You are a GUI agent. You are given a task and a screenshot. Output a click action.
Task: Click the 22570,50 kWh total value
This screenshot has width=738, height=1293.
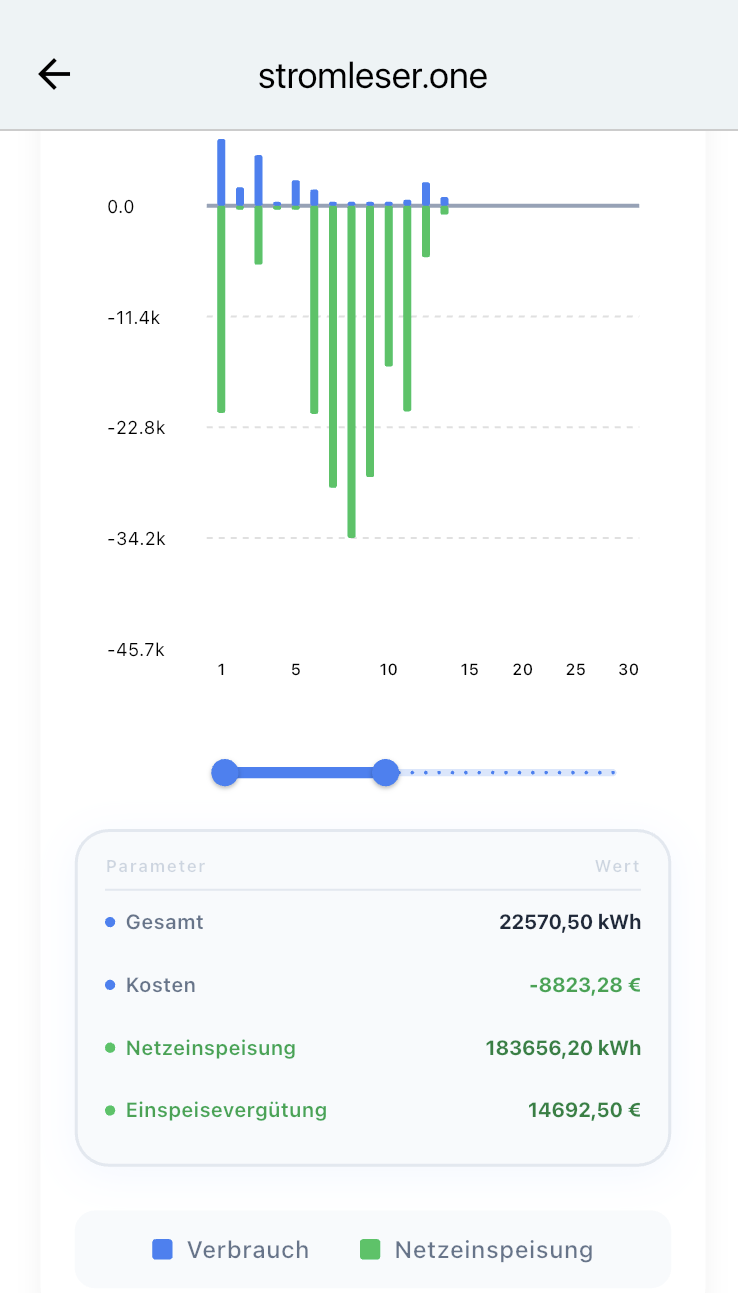coord(570,922)
